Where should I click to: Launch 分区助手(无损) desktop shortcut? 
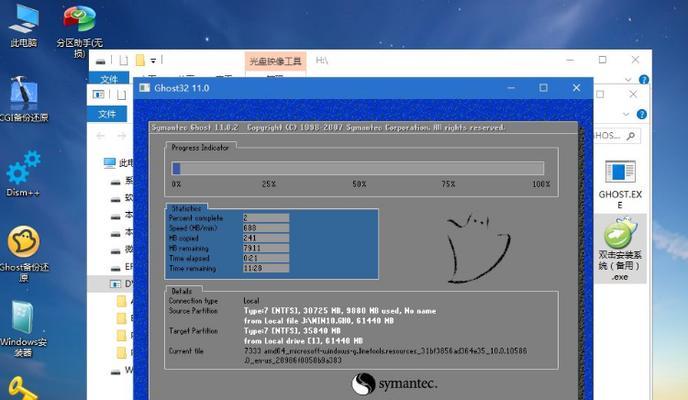(x=79, y=30)
